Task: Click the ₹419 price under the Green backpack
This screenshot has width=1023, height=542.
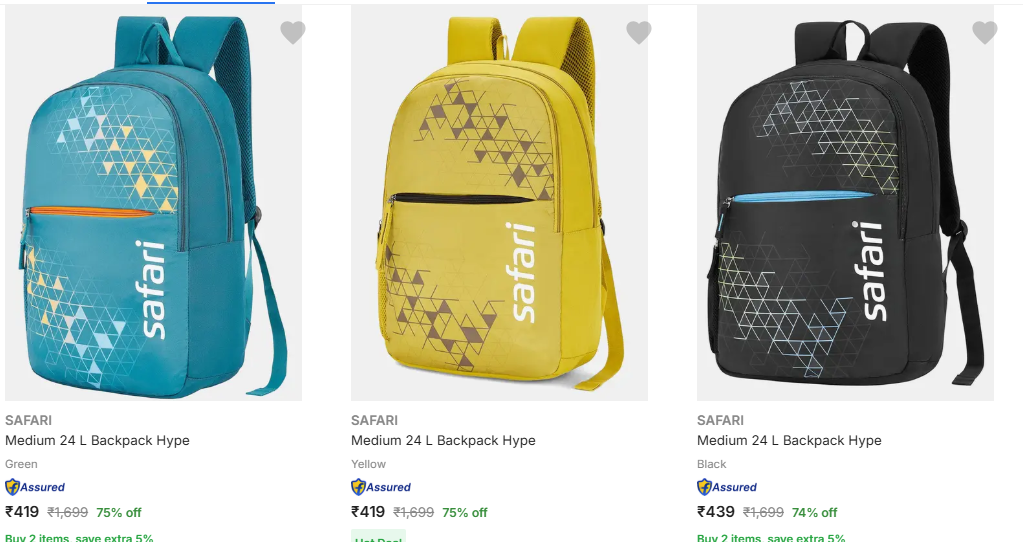Action: [22, 512]
